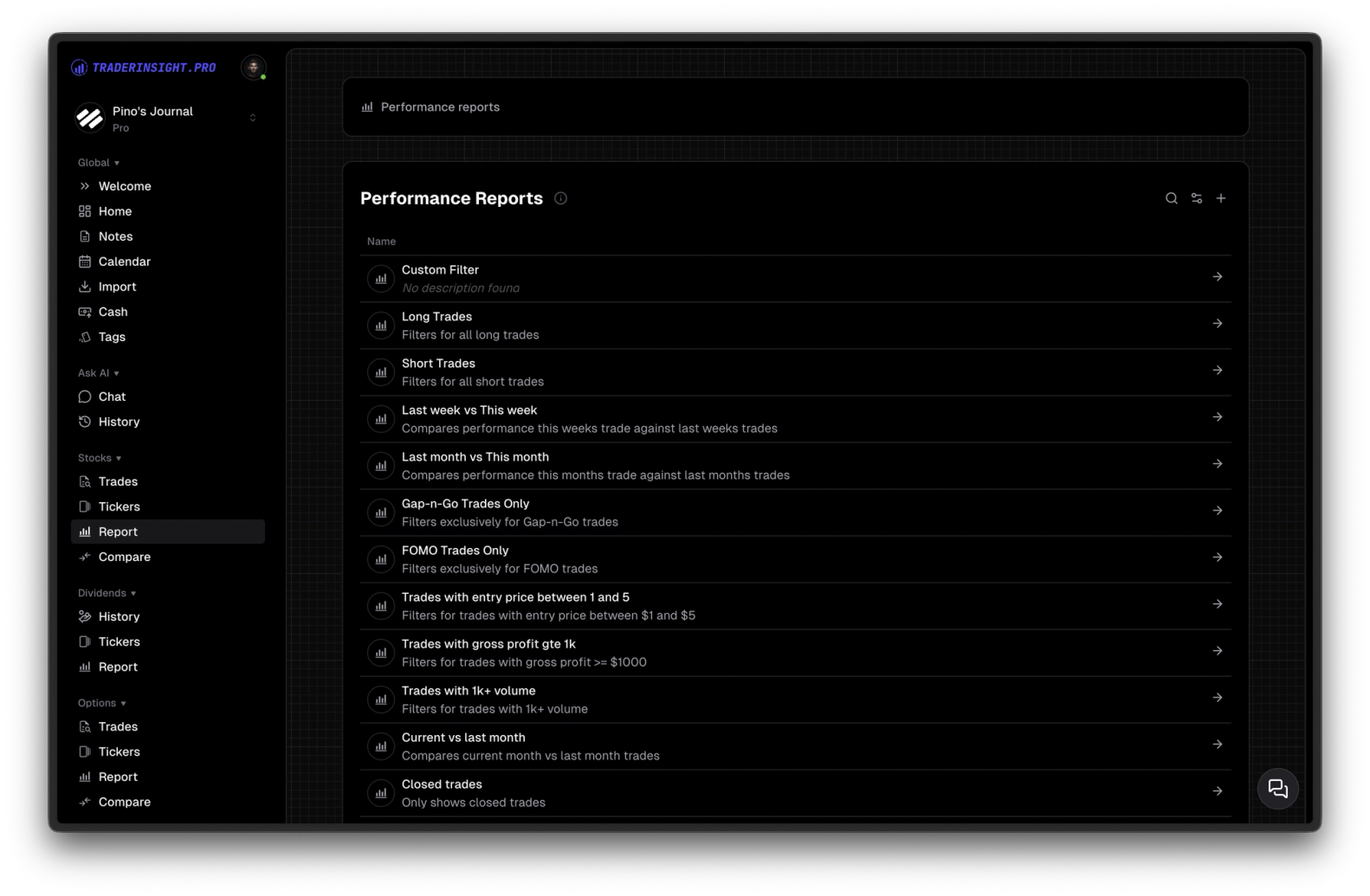Go to the Welcome page
Image resolution: width=1370 pixels, height=896 pixels.
(x=168, y=186)
